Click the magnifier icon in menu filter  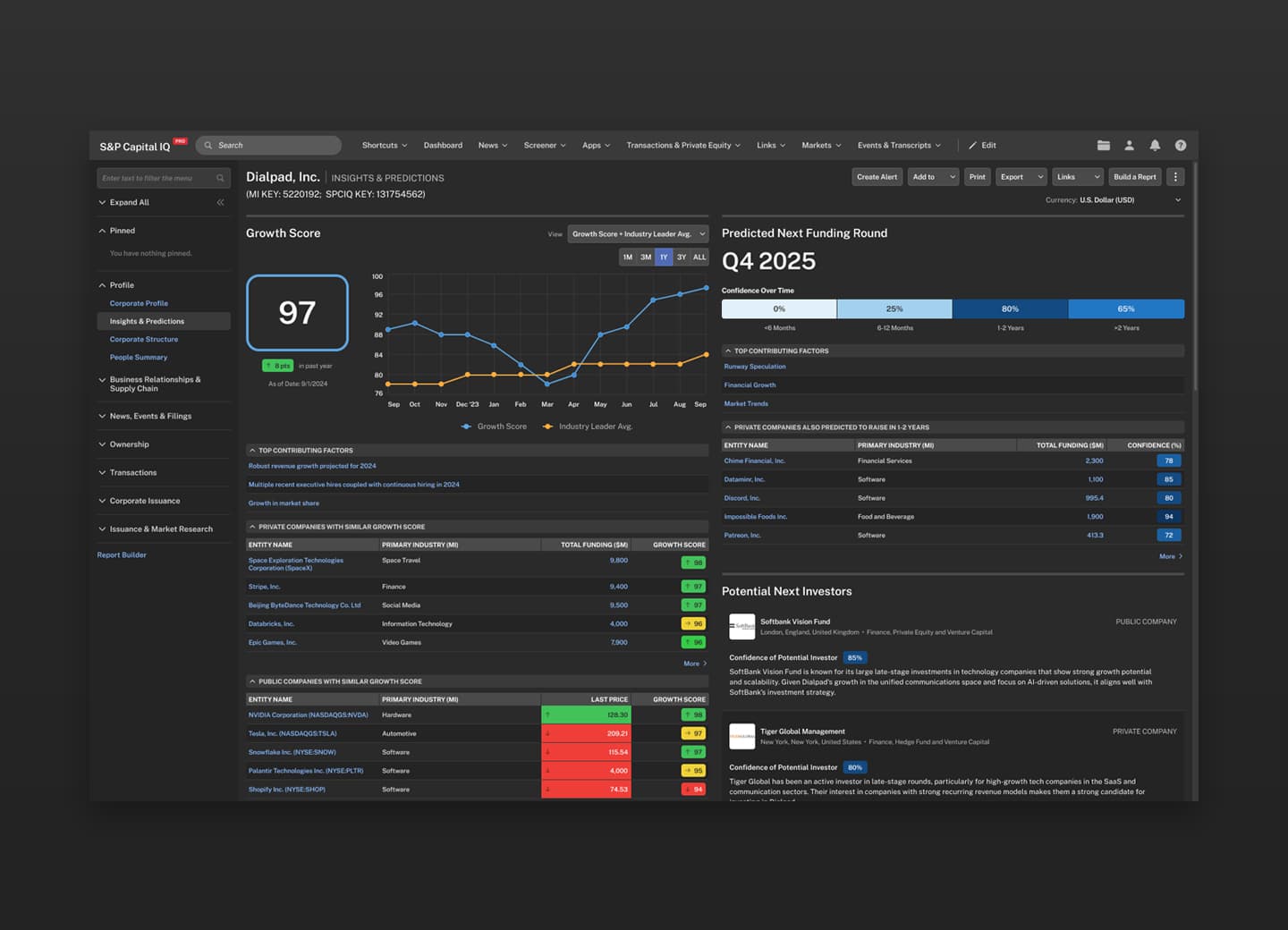point(220,178)
